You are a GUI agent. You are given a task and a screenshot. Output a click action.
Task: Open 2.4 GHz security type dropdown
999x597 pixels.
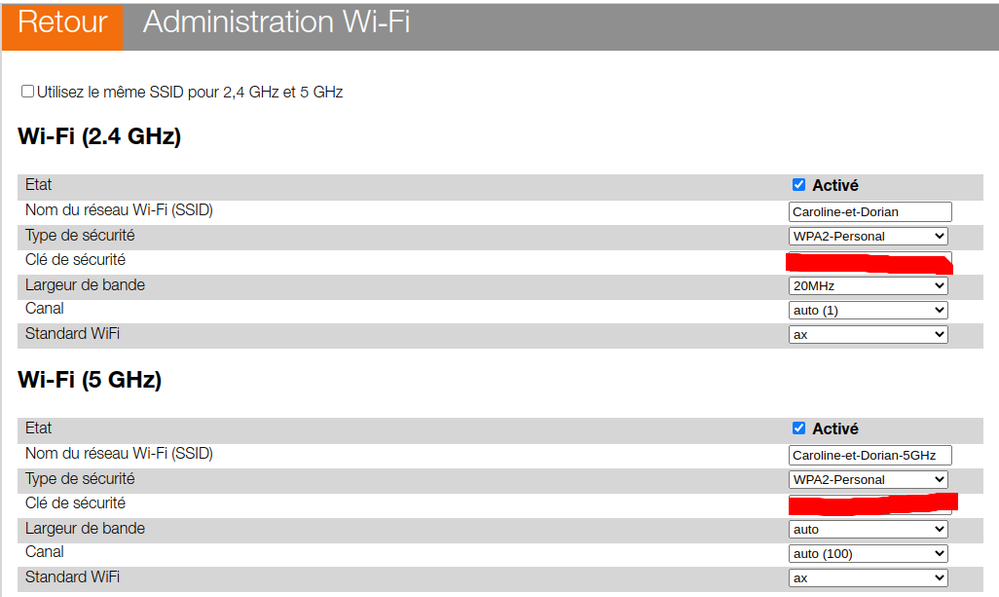tap(867, 236)
